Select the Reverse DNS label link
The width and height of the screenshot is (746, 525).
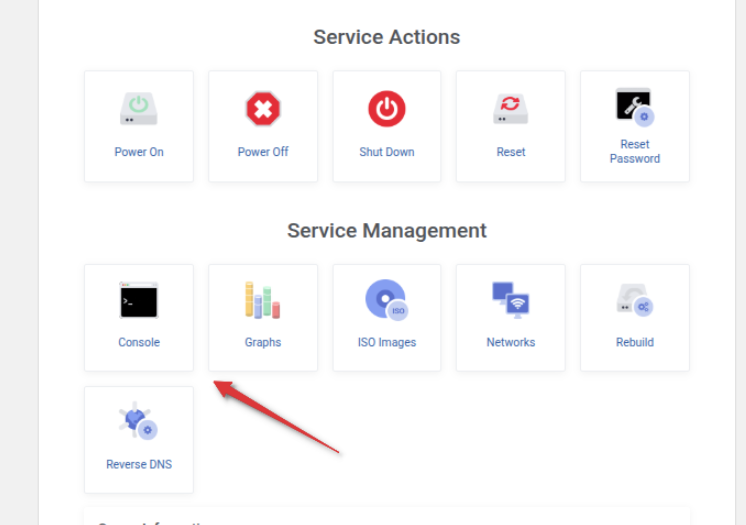[139, 464]
